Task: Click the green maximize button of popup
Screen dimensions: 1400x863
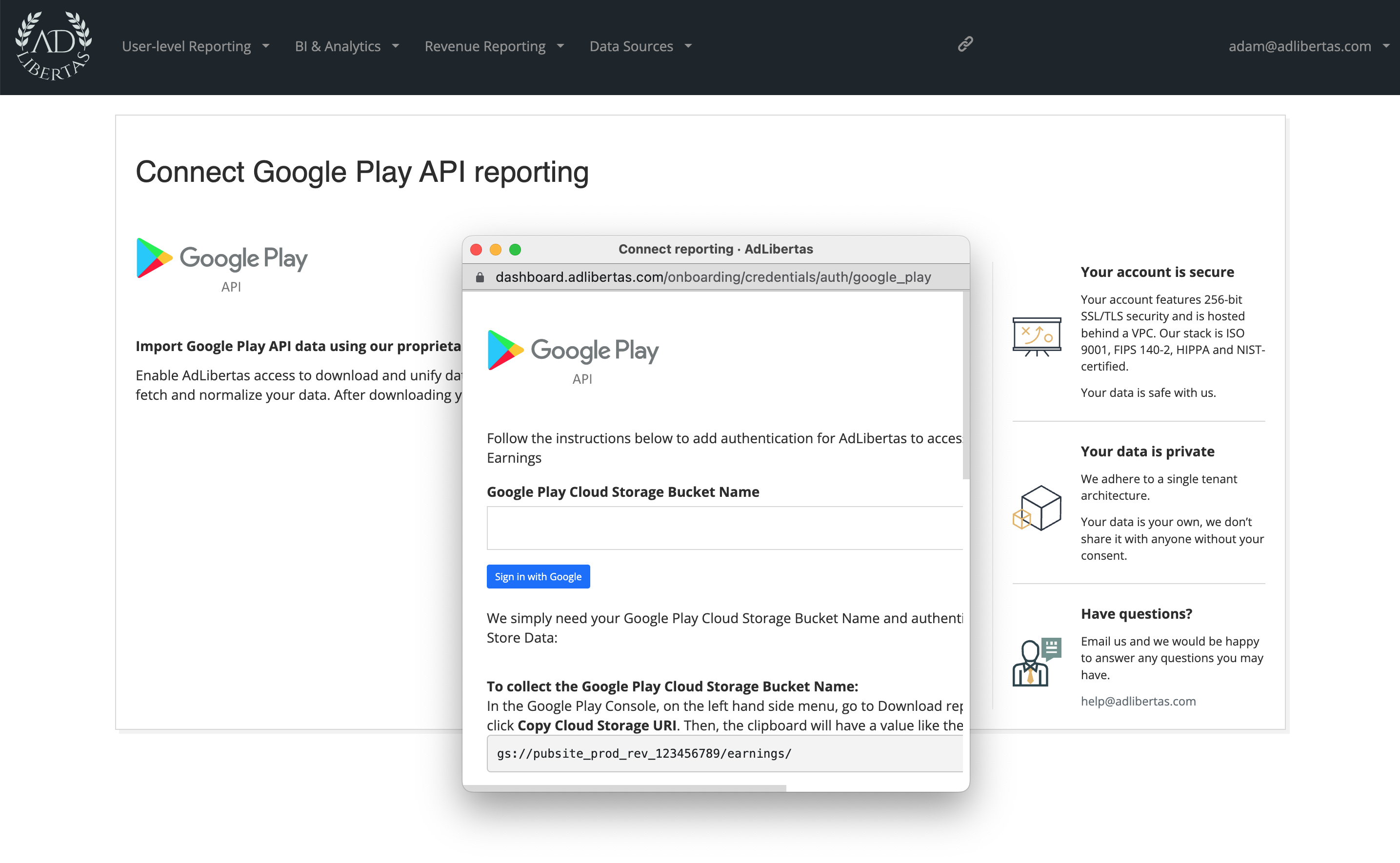Action: 515,250
